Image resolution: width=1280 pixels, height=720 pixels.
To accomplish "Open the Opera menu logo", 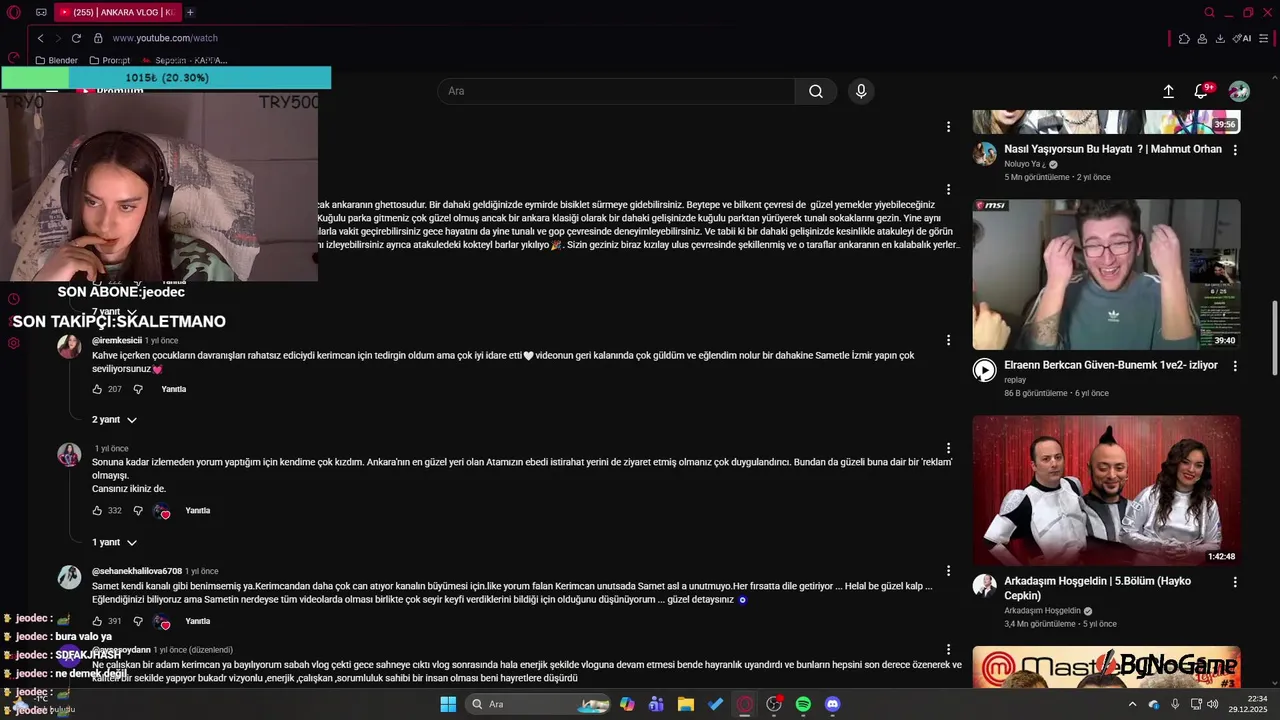I will tap(14, 13).
